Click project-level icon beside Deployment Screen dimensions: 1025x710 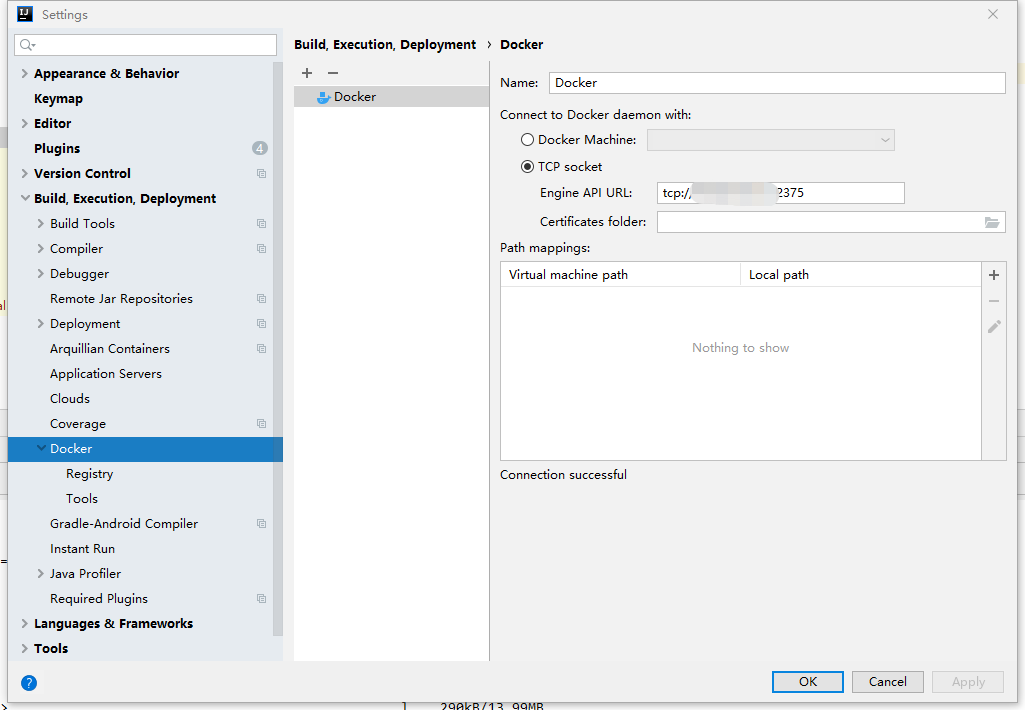261,324
